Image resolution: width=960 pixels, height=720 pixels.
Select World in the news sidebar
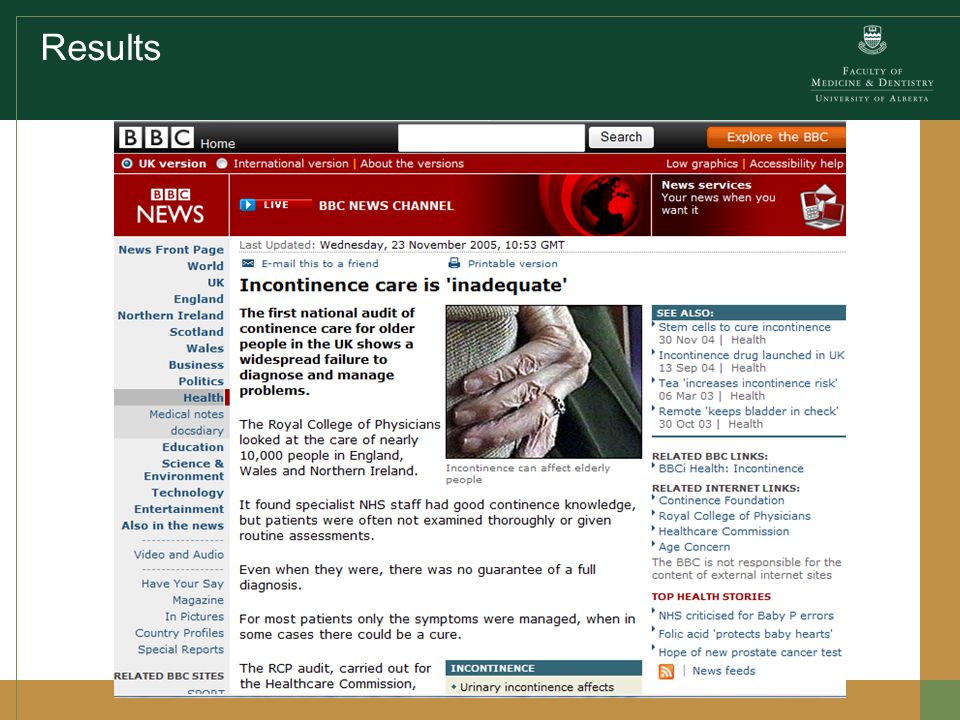205,266
